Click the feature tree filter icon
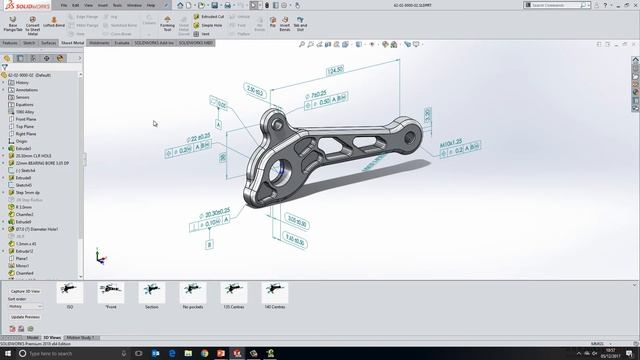 pyautogui.click(x=4, y=67)
